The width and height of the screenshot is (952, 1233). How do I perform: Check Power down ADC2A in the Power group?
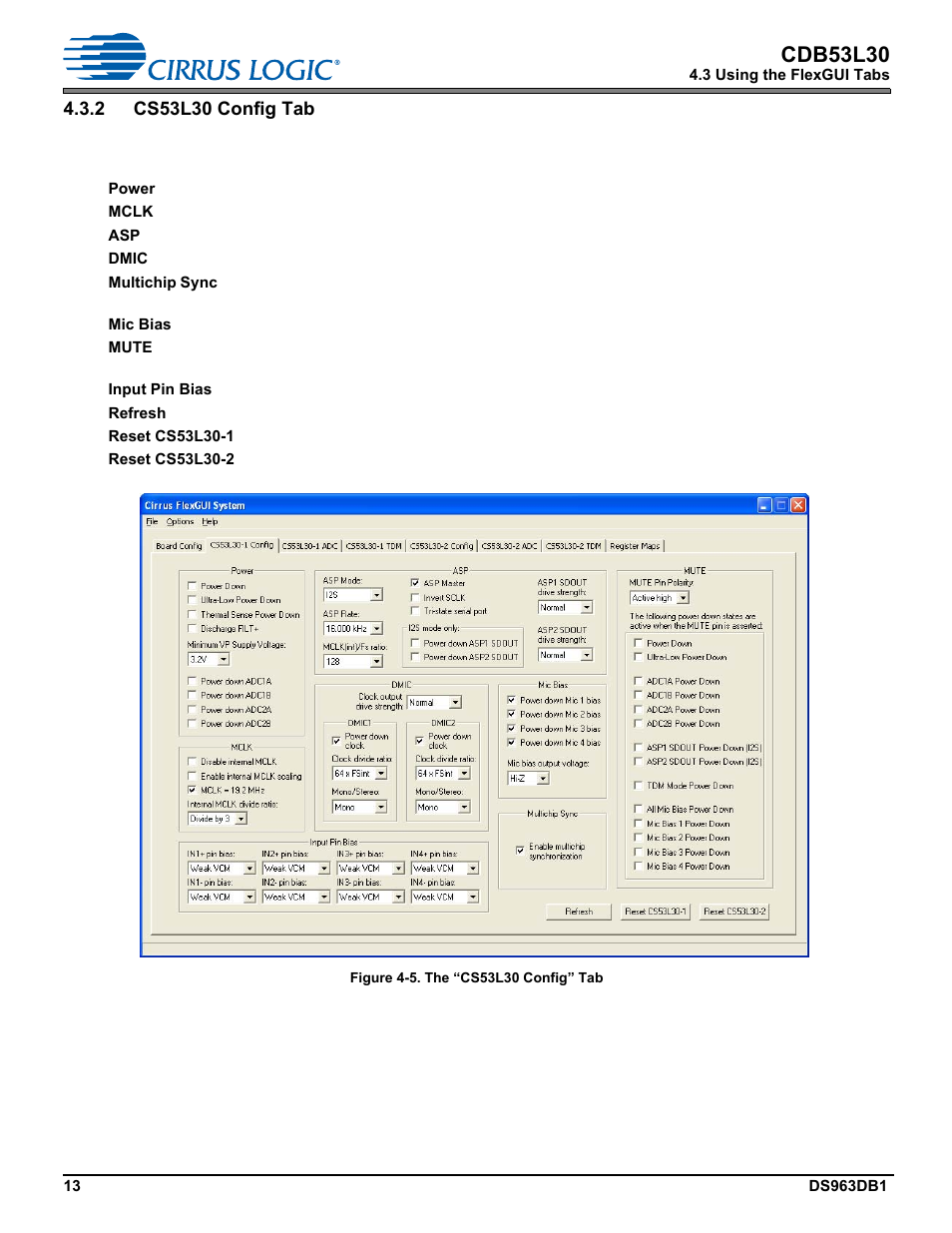coord(193,709)
